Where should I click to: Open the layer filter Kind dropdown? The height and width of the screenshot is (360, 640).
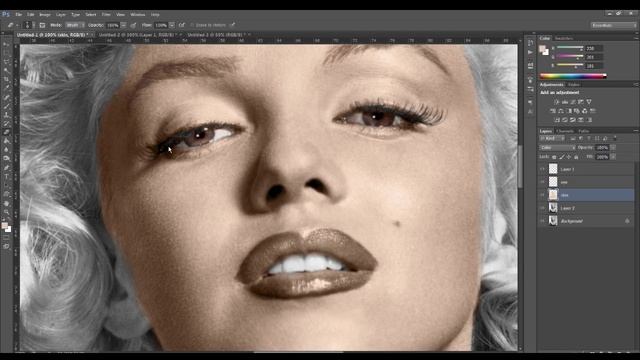point(552,138)
